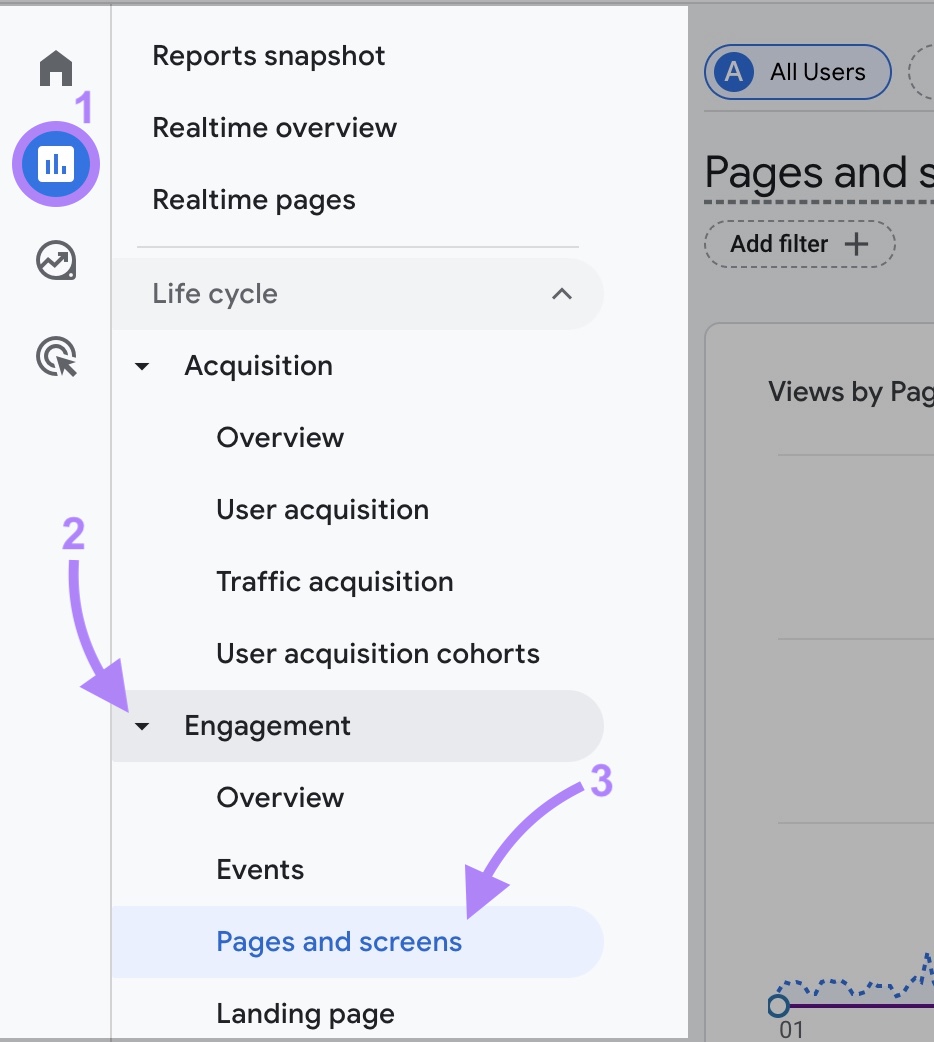Collapse the Life cycle section
The image size is (934, 1042).
tap(561, 294)
